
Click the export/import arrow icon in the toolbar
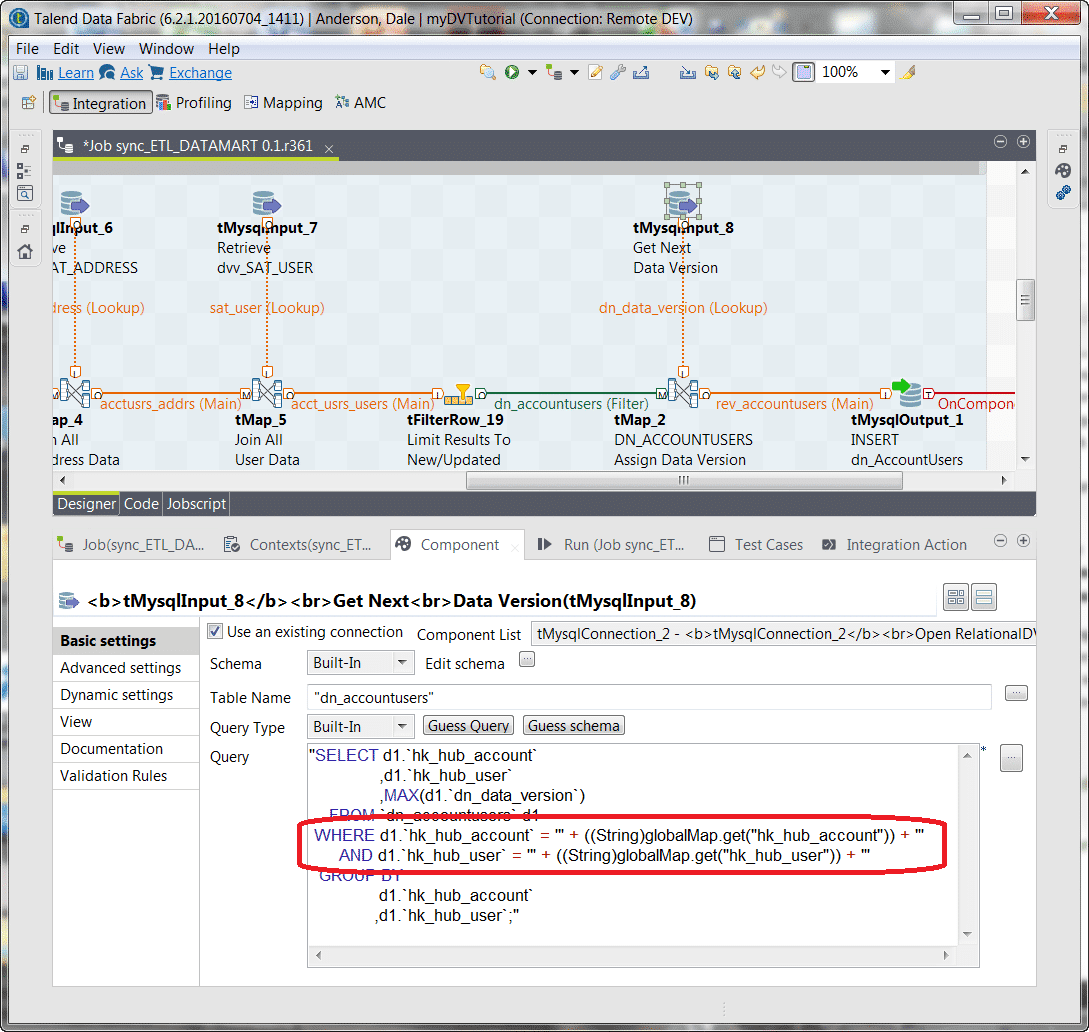coord(642,71)
